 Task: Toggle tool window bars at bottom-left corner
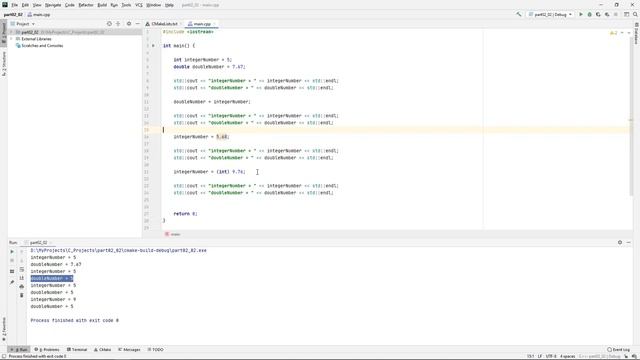click(x=3, y=356)
